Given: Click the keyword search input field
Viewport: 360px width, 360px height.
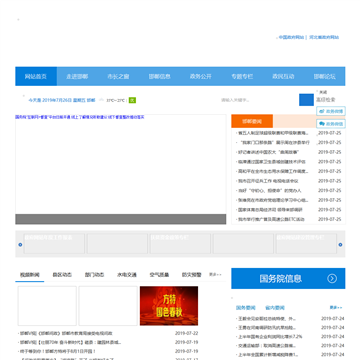Looking at the screenshot, I should [258, 100].
